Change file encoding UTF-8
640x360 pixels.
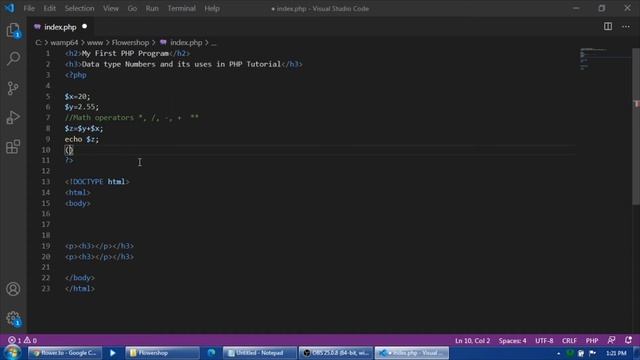point(544,340)
